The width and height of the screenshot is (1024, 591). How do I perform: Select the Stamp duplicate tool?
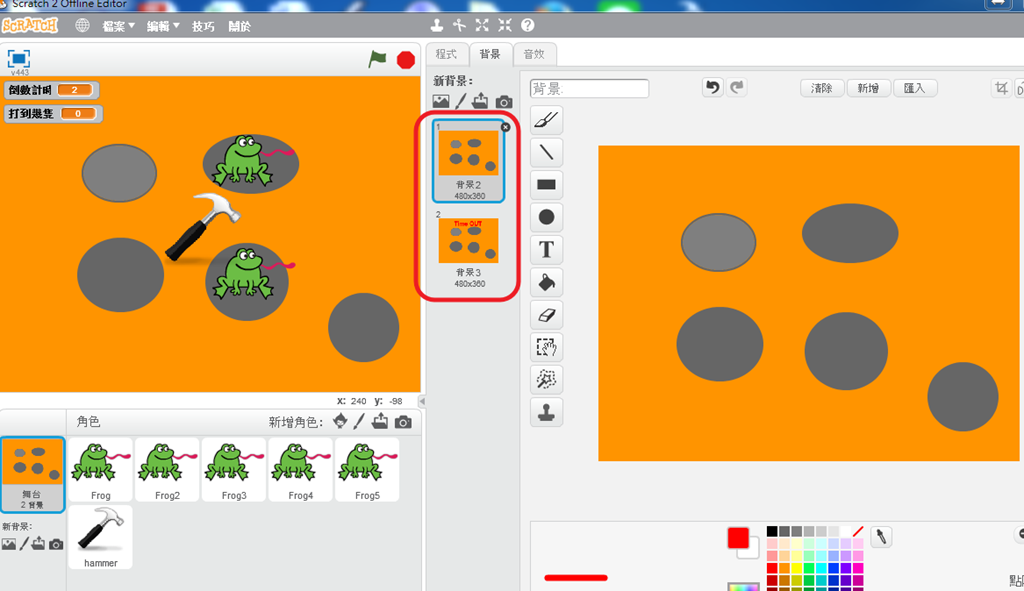coord(547,412)
